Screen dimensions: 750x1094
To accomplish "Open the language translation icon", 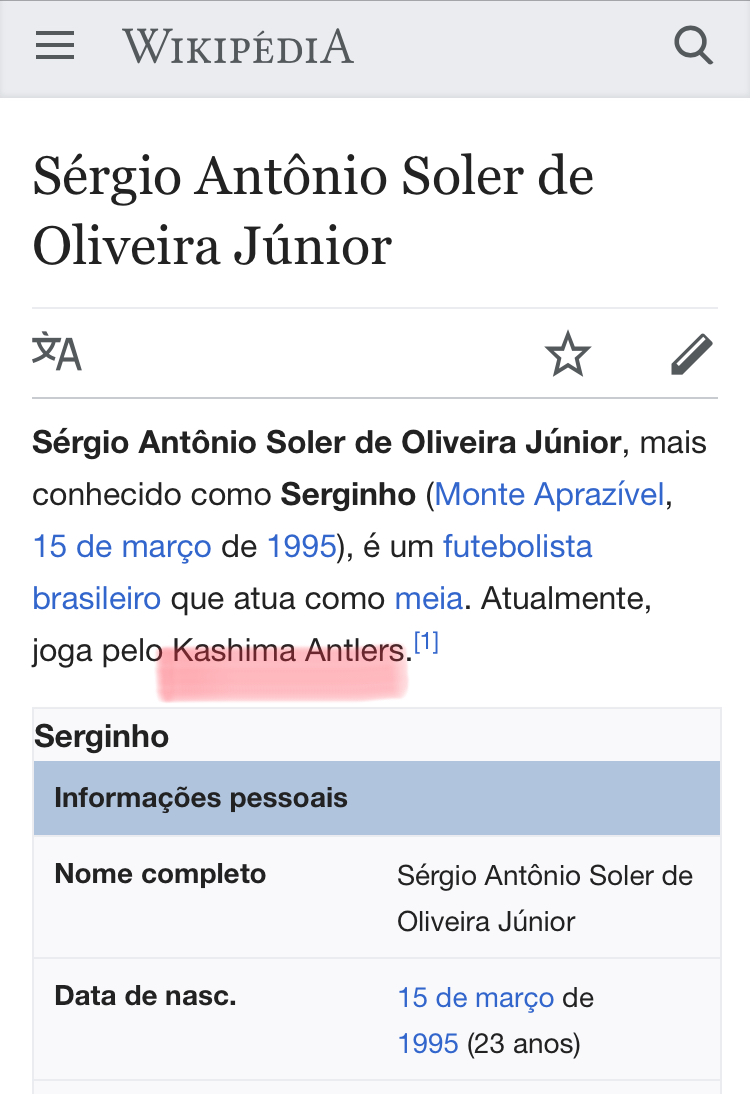I will 57,352.
